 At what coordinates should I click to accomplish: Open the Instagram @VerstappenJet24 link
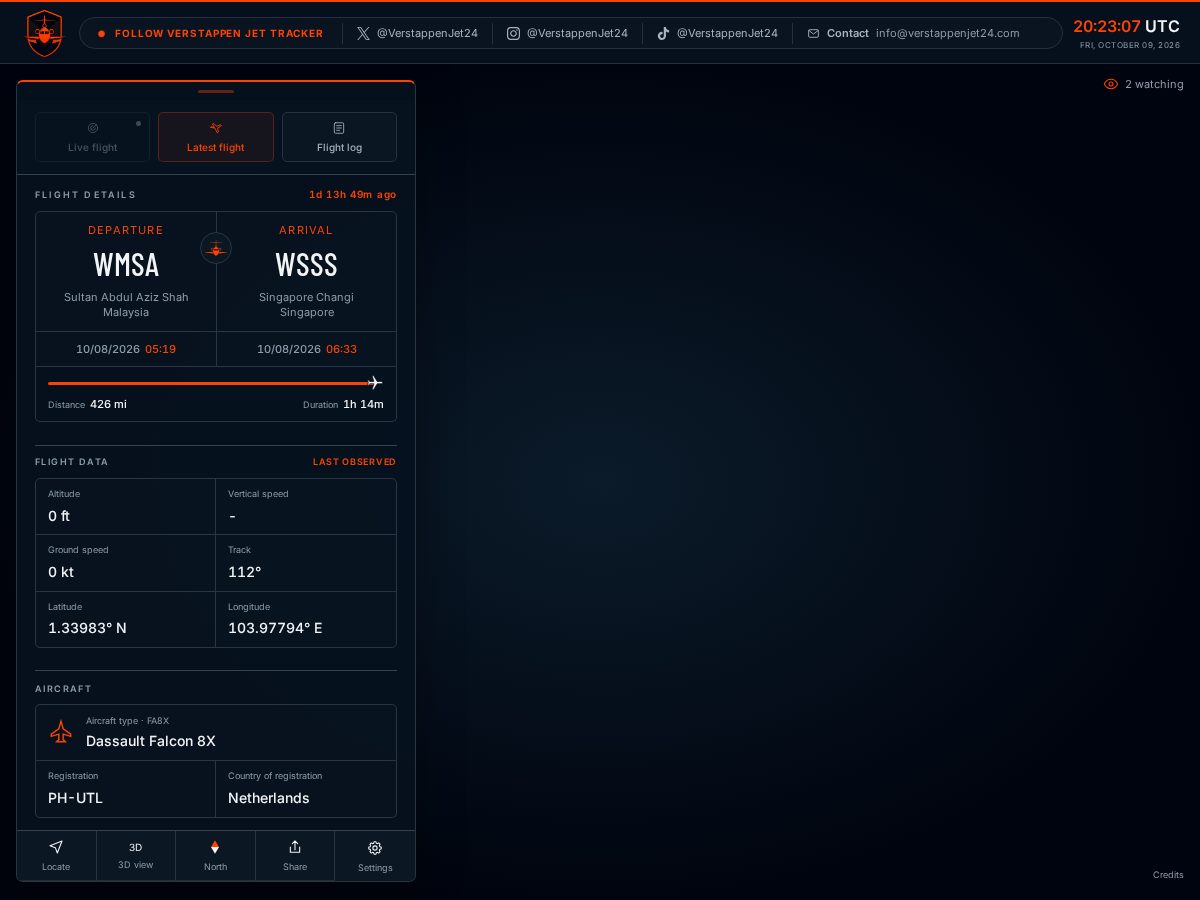pos(567,33)
